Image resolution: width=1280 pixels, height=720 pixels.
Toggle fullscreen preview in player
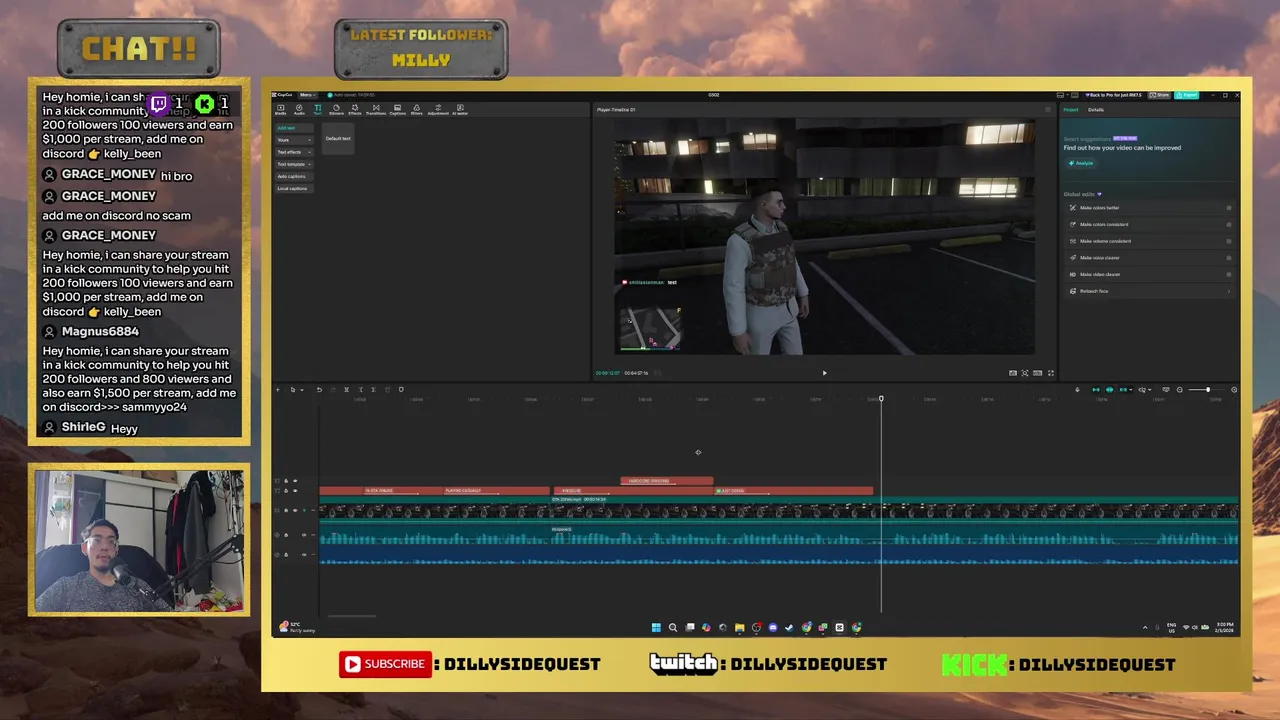click(1051, 373)
